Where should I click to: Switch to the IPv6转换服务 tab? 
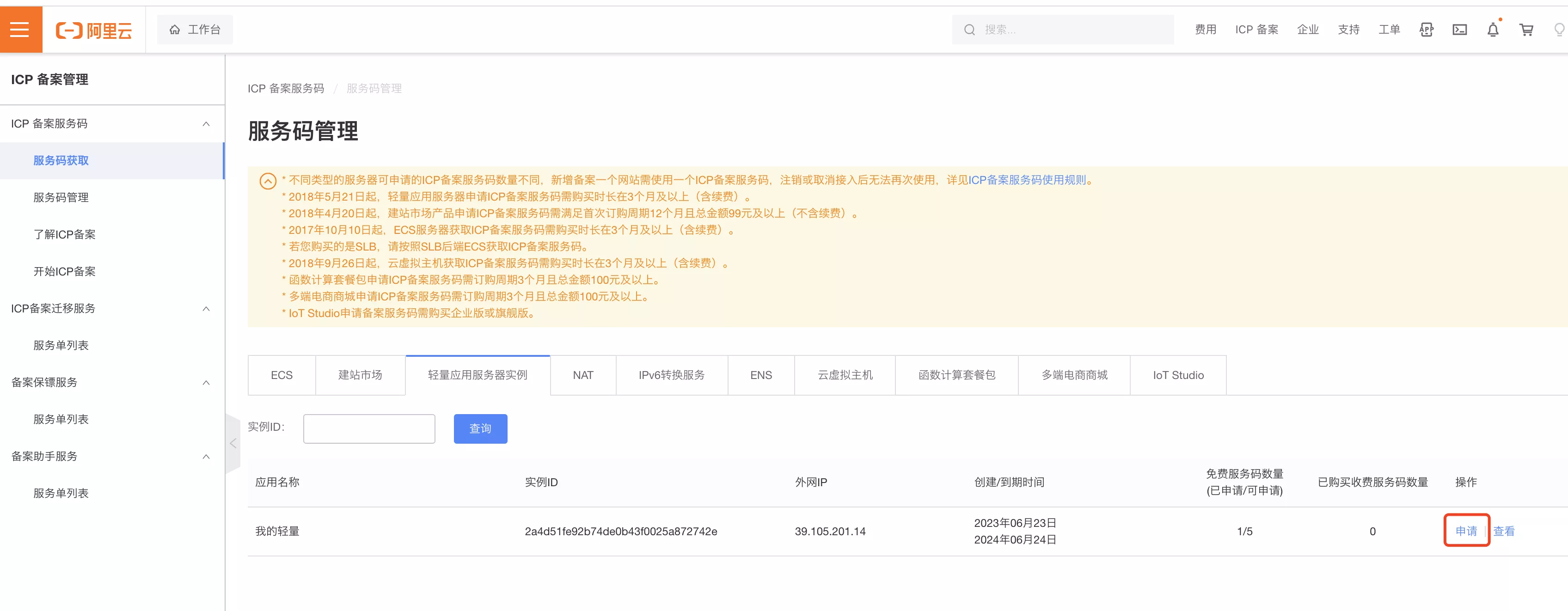(x=672, y=375)
